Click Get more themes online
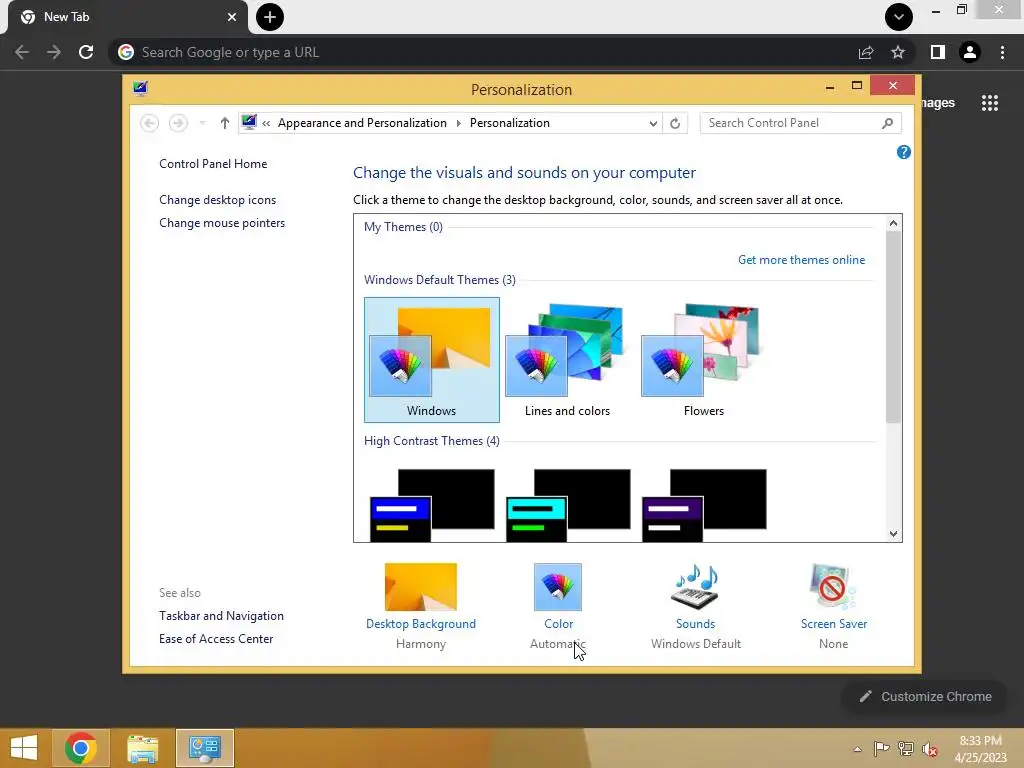This screenshot has width=1024, height=768. [x=801, y=260]
